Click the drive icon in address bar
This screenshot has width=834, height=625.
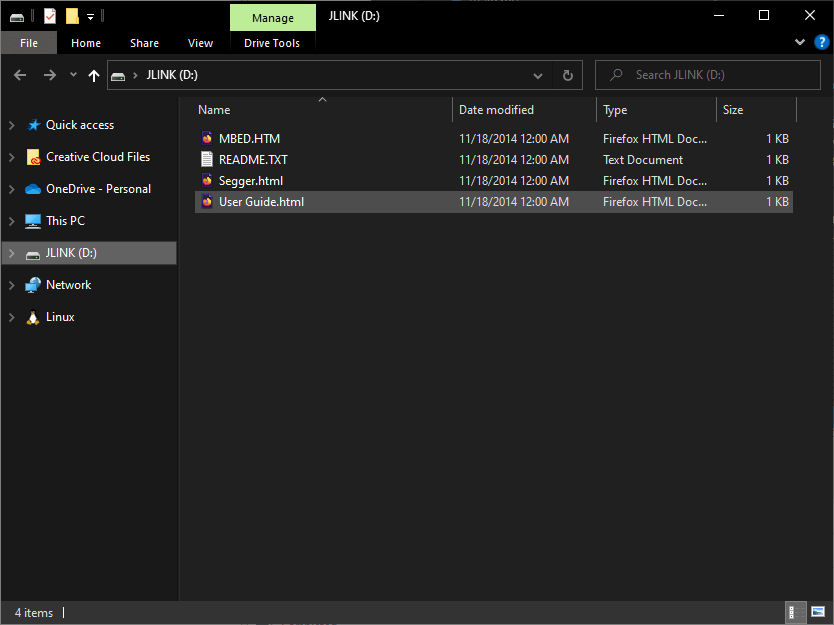click(118, 76)
